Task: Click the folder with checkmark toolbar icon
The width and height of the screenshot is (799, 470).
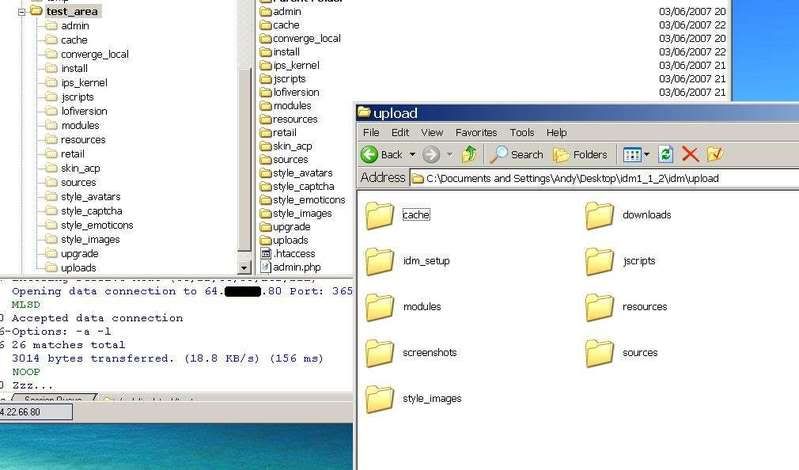Action: click(715, 154)
